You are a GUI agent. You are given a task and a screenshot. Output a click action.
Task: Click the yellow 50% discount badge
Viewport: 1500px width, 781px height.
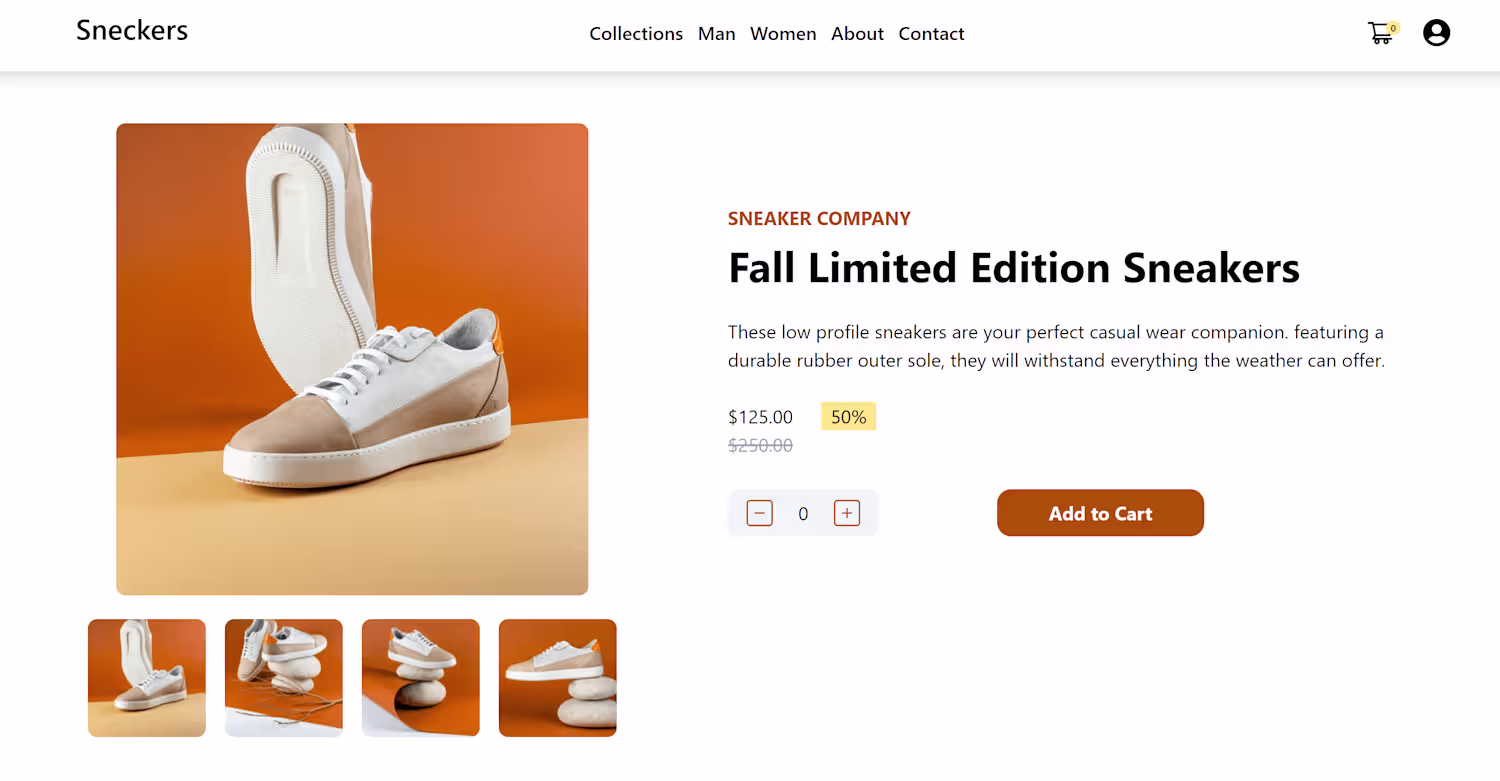(848, 417)
